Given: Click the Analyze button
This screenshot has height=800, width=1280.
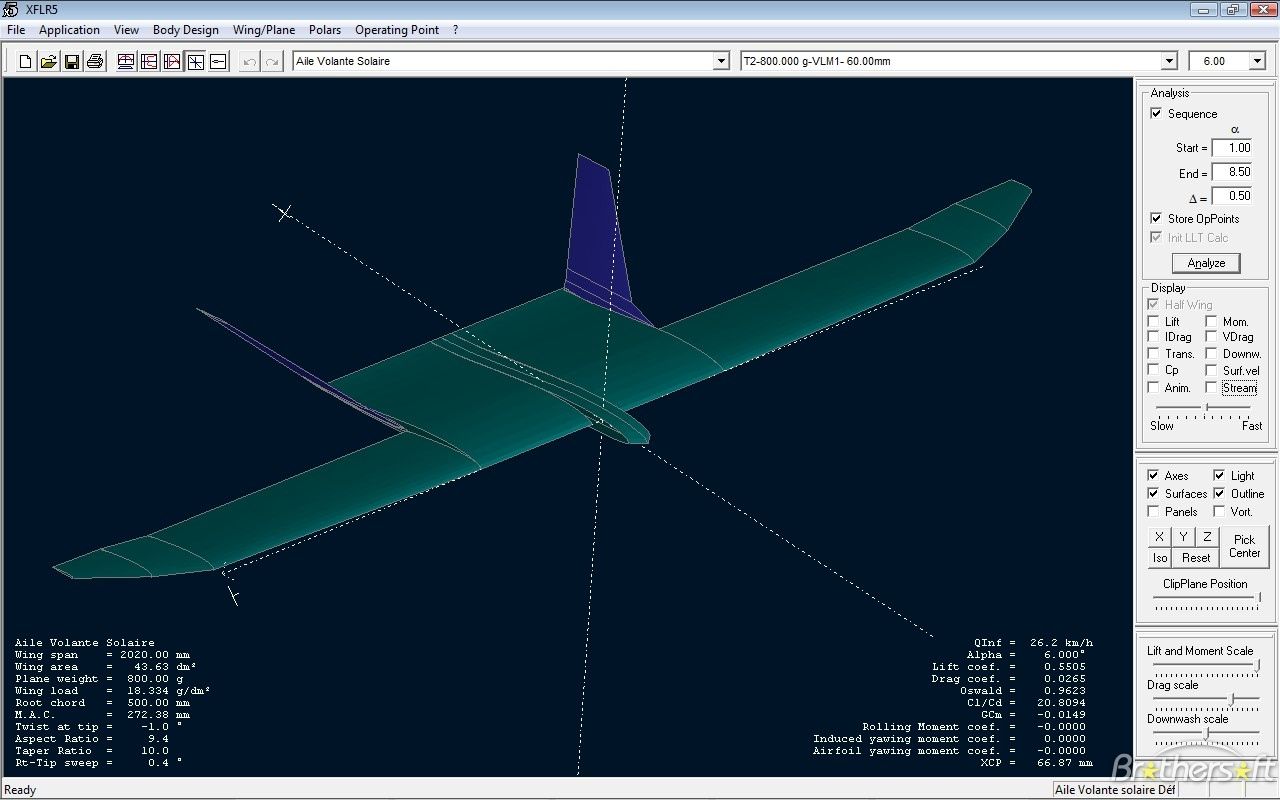Looking at the screenshot, I should [1206, 263].
